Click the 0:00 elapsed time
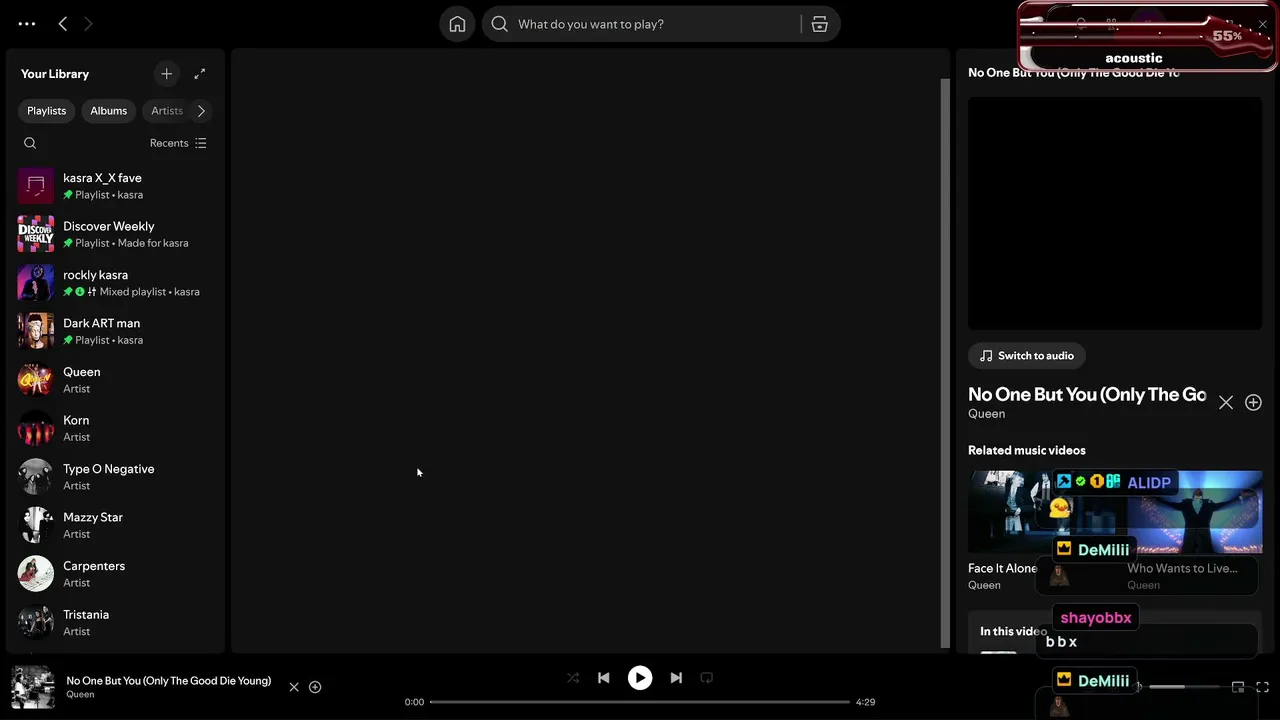This screenshot has height=720, width=1280. click(414, 702)
